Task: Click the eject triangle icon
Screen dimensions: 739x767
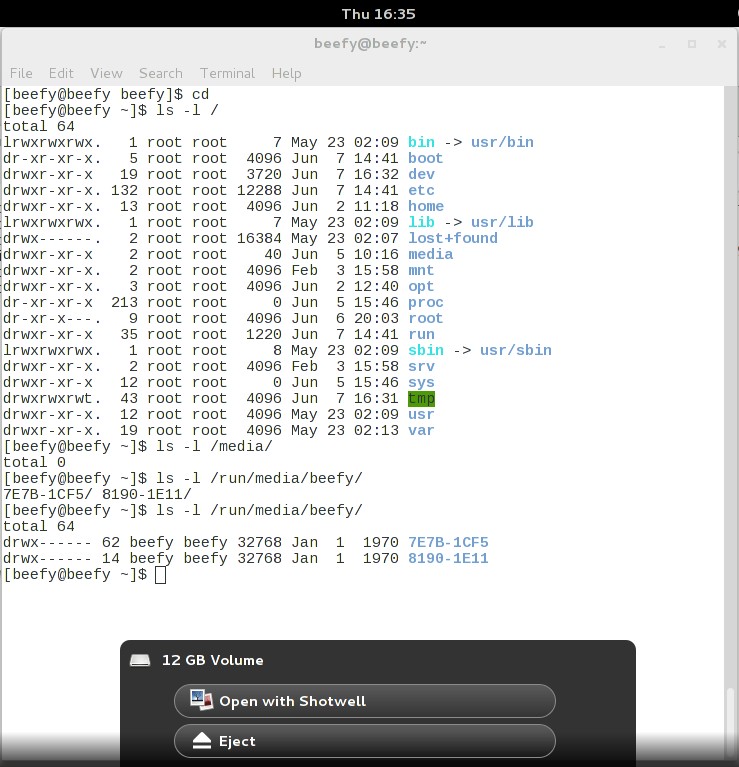Action: [201, 741]
